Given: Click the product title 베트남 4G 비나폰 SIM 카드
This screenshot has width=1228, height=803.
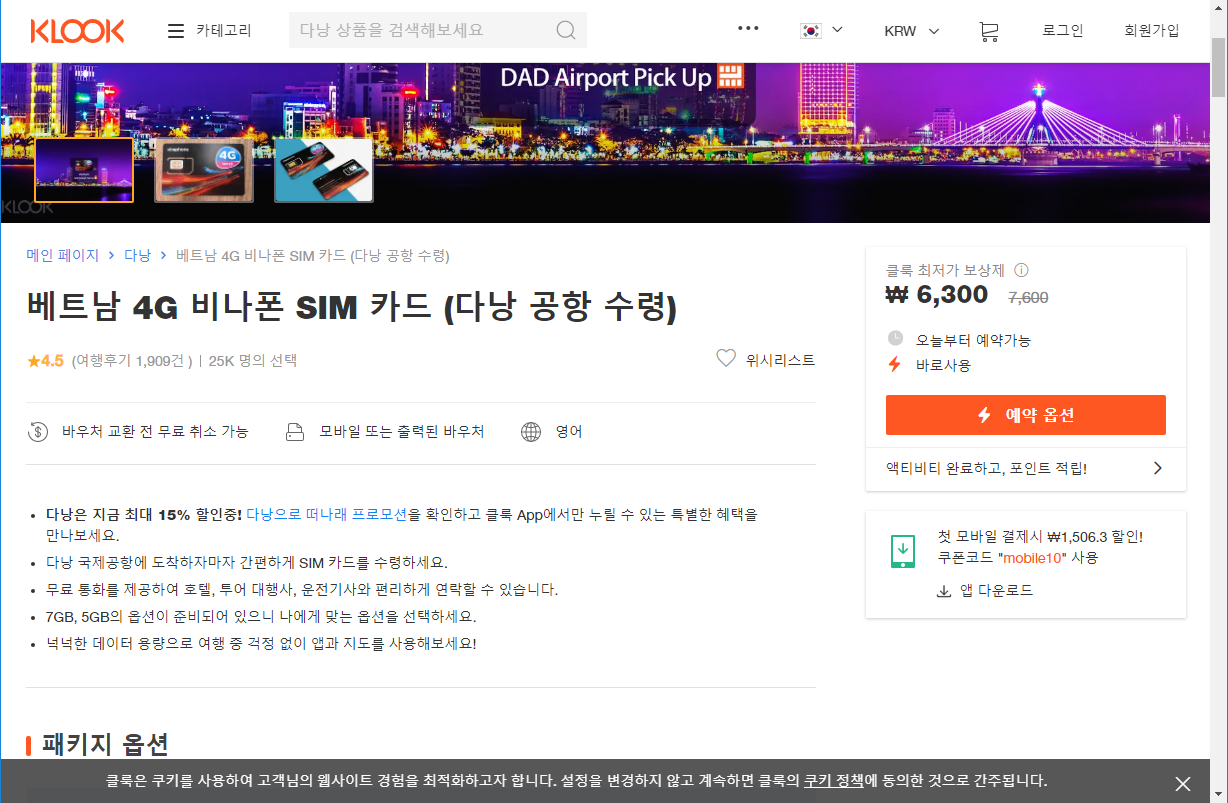Looking at the screenshot, I should point(352,307).
